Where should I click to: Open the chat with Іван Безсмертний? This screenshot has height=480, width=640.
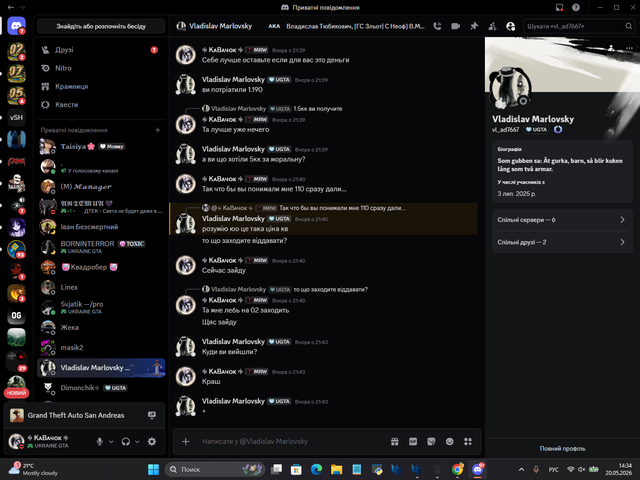(101, 227)
